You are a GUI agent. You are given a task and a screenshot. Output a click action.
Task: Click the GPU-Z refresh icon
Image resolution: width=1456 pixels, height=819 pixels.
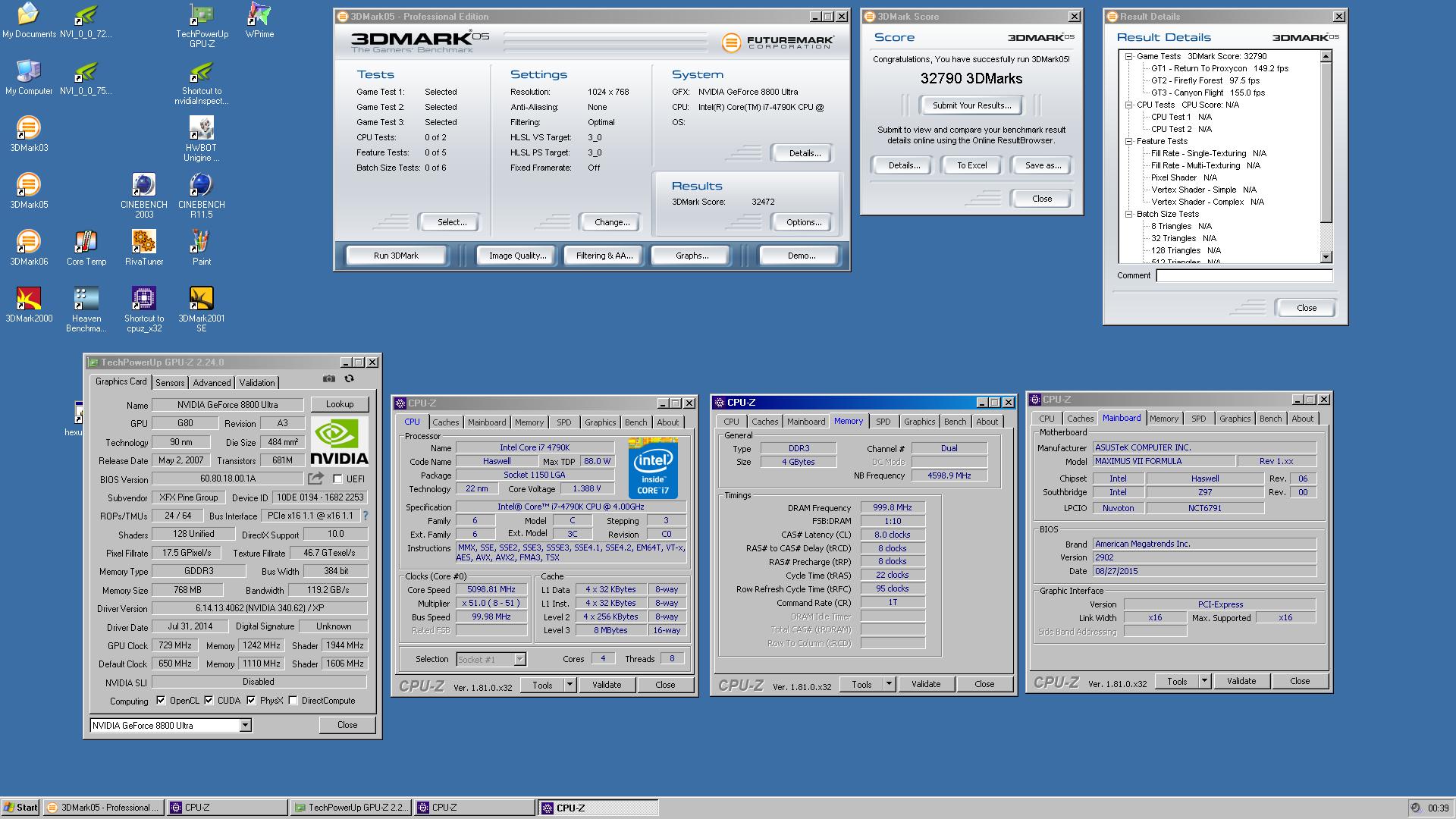(350, 378)
